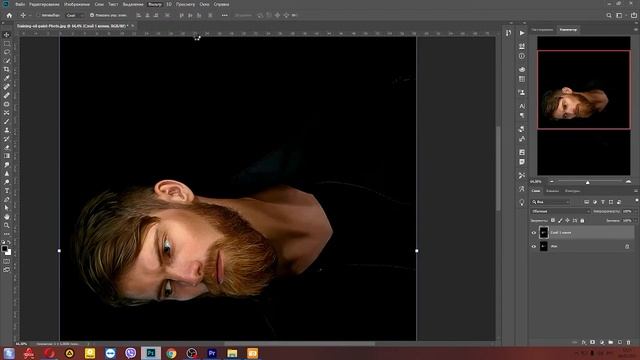This screenshot has height=360, width=640.
Task: Click more align options three-dots icon
Action: click(x=225, y=15)
